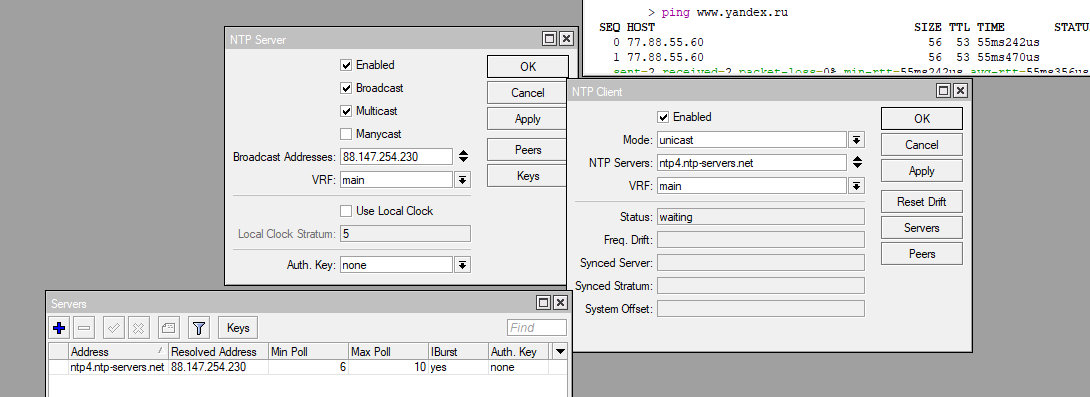
Task: Click the VRF field in NTP Server
Action: 396,180
